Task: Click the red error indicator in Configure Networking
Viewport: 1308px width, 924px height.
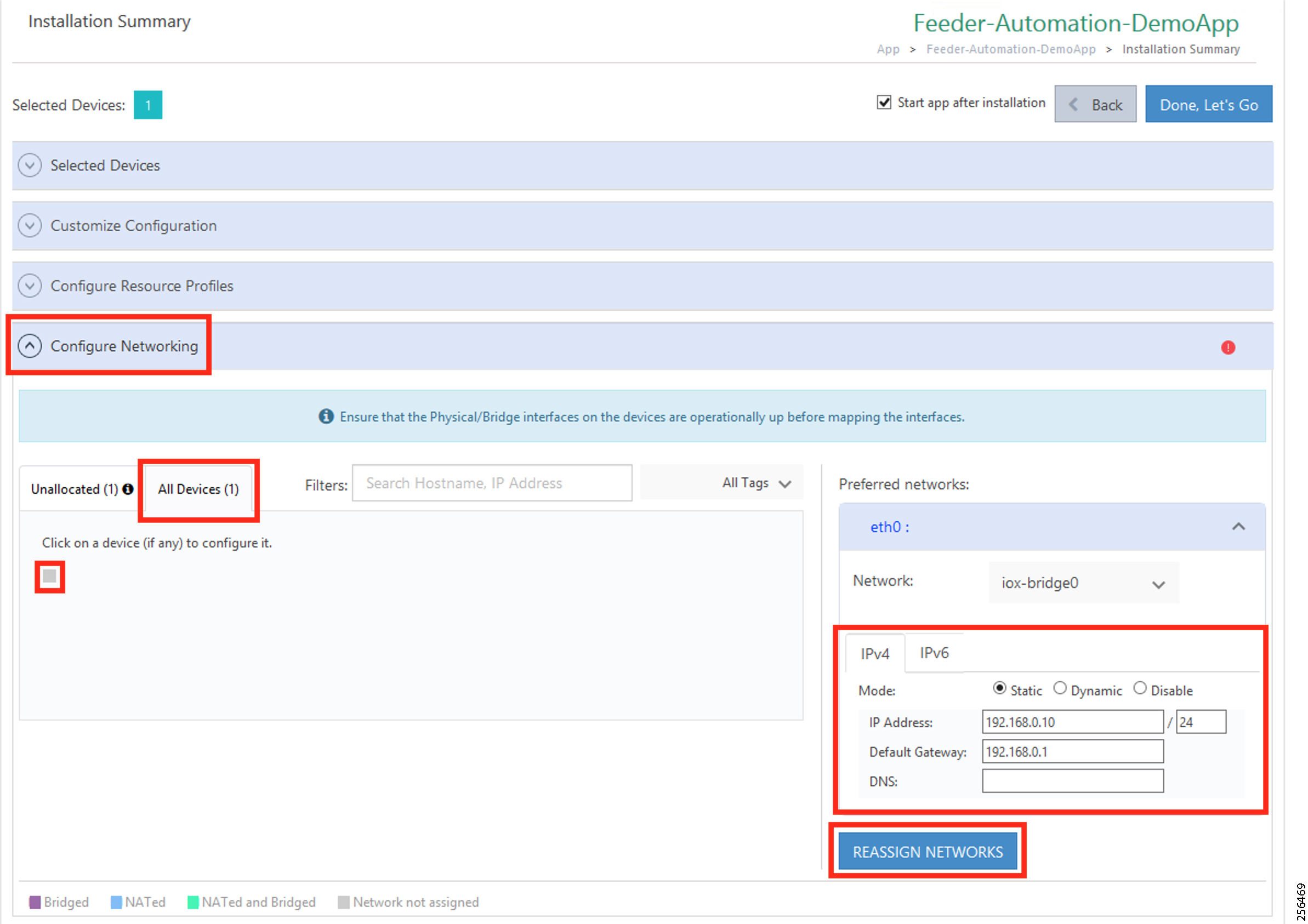Action: [x=1227, y=347]
